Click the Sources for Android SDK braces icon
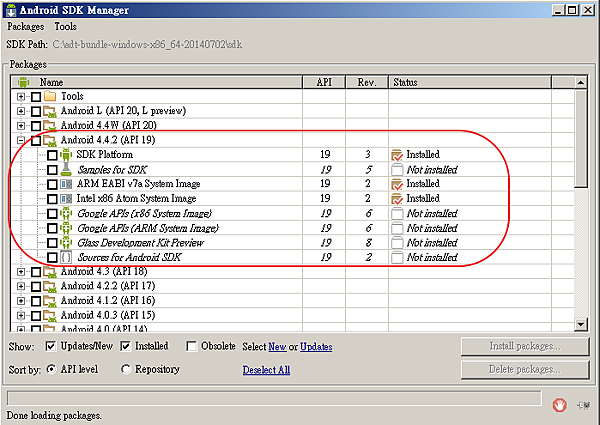Viewport: 600px width, 425px height. coord(66,257)
